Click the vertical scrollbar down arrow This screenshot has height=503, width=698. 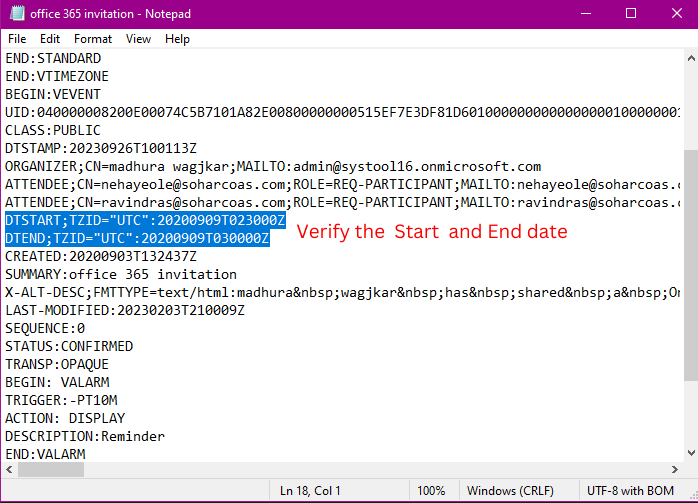(x=691, y=453)
